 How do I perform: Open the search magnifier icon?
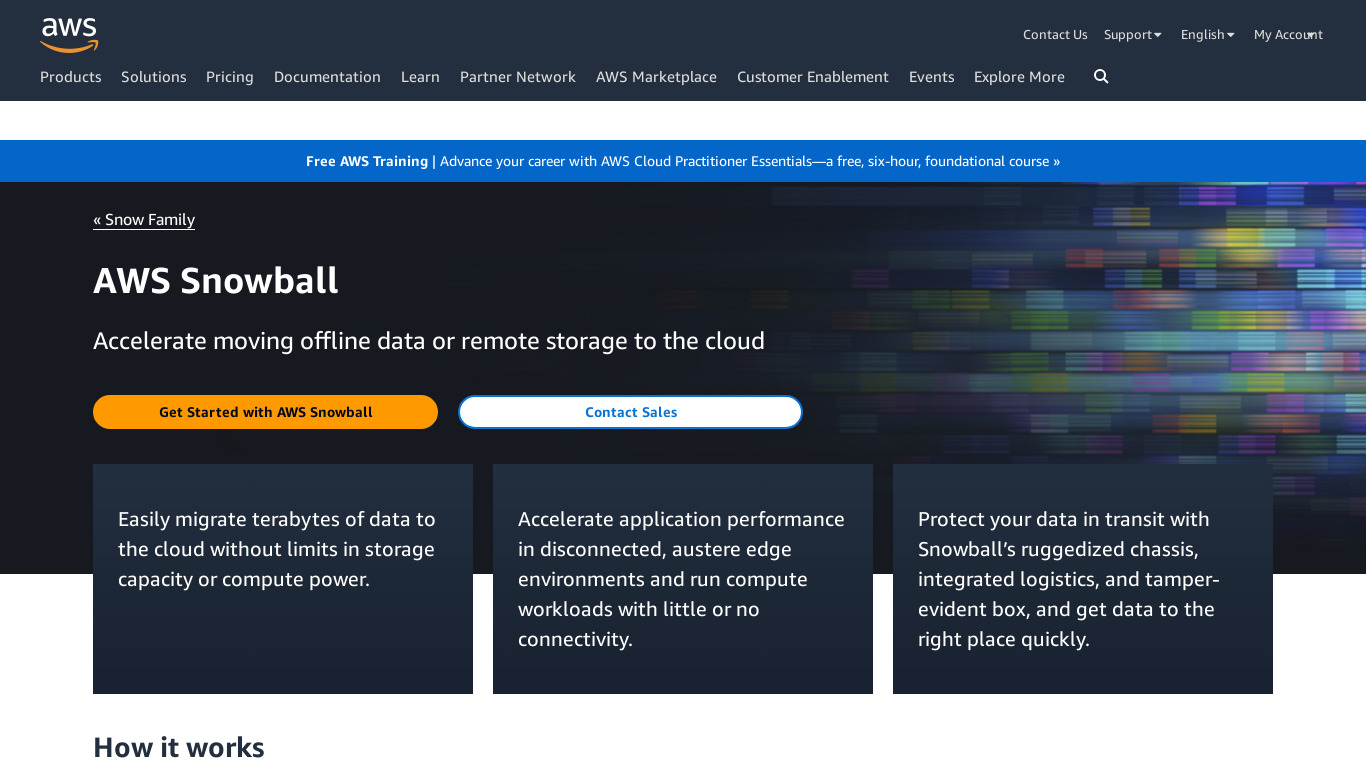(x=1101, y=77)
